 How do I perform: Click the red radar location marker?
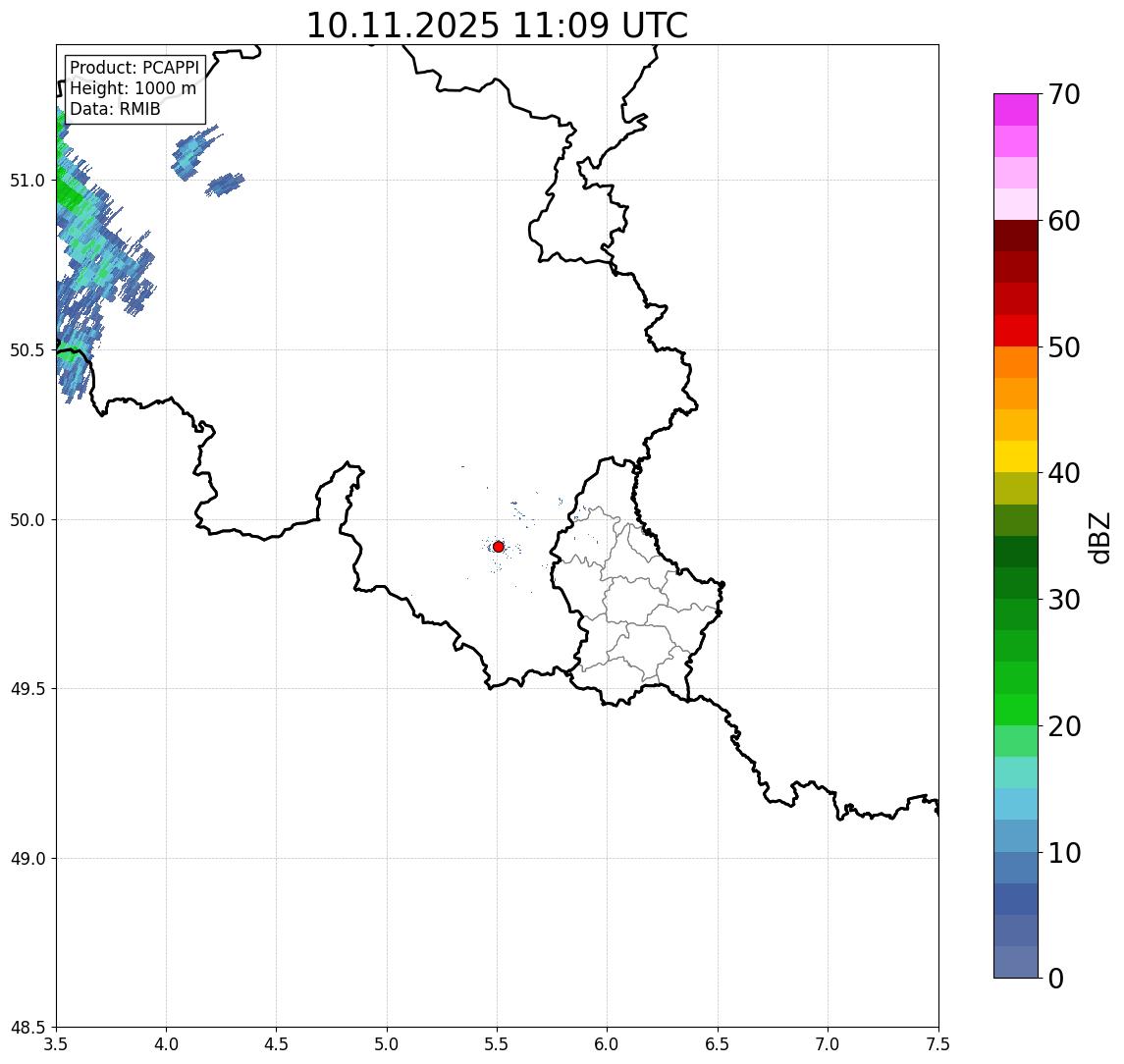pyautogui.click(x=499, y=547)
